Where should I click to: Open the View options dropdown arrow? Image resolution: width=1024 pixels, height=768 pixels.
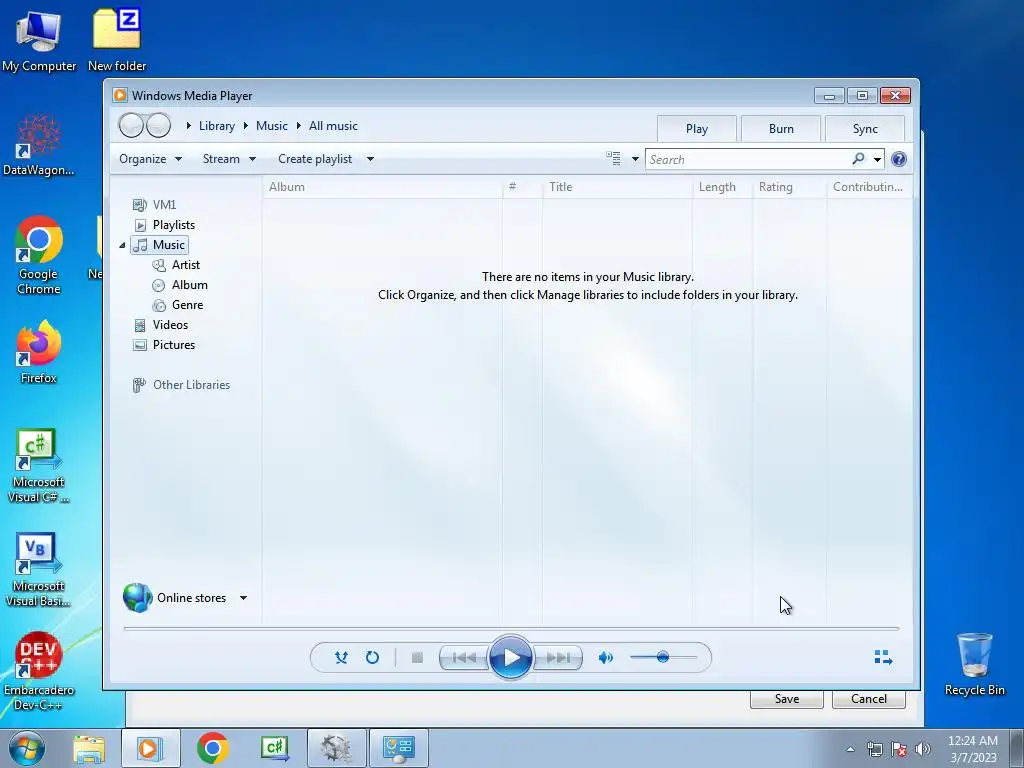pyautogui.click(x=635, y=159)
